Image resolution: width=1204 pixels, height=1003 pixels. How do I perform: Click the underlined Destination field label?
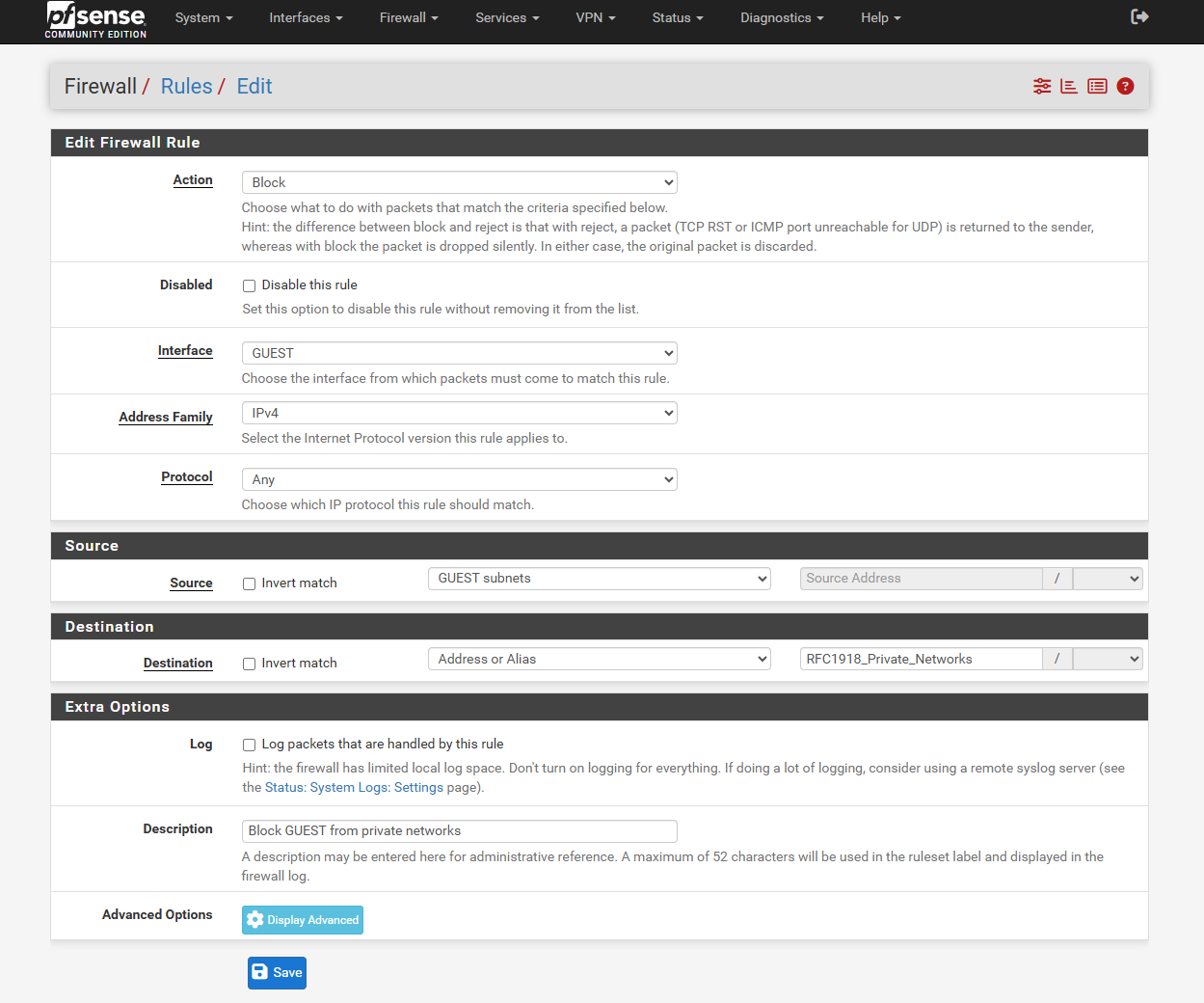coord(178,663)
